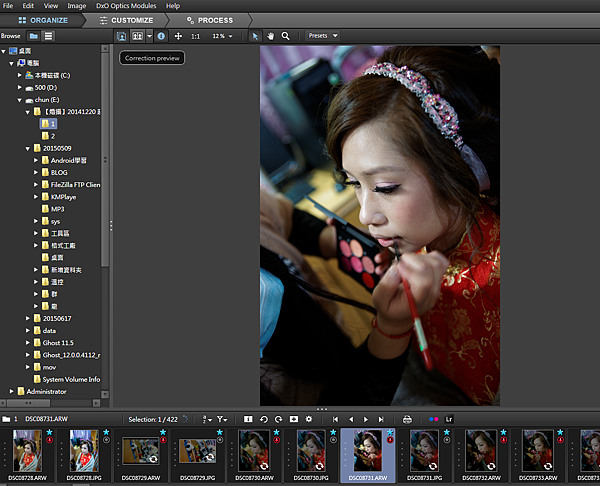
Task: Set zoom to 1:1
Action: click(x=195, y=36)
